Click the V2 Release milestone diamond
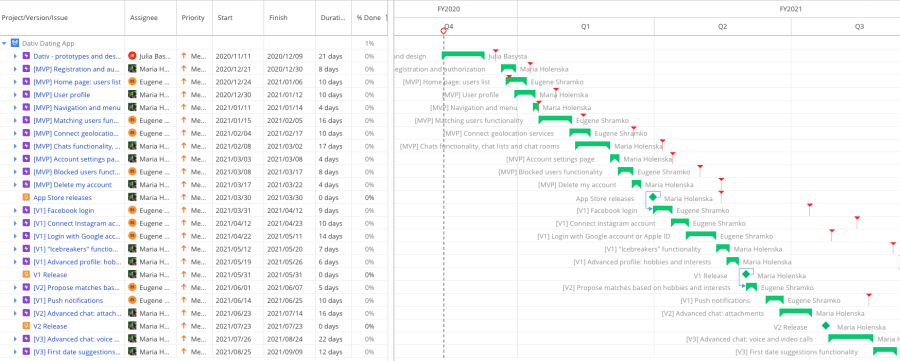The image size is (900, 361). (x=825, y=325)
